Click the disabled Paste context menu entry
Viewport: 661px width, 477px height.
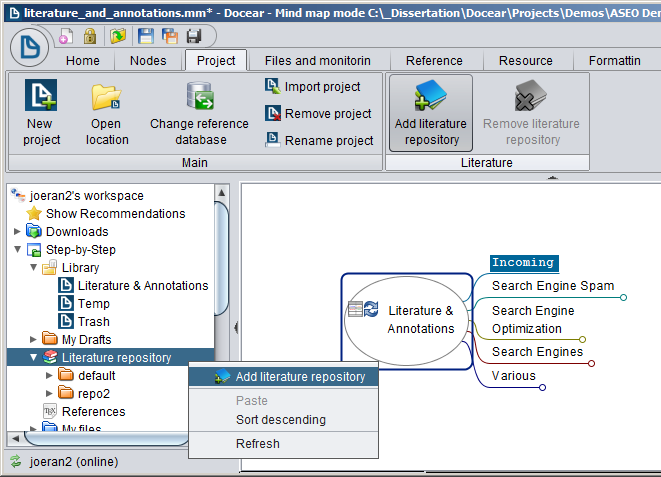coord(283,400)
